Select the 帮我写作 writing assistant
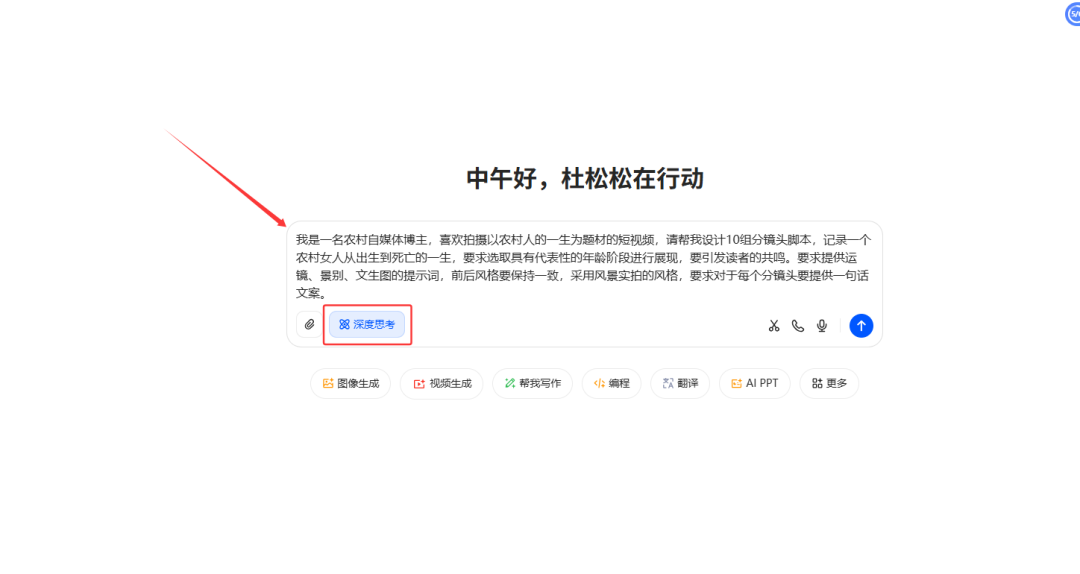 (x=532, y=383)
